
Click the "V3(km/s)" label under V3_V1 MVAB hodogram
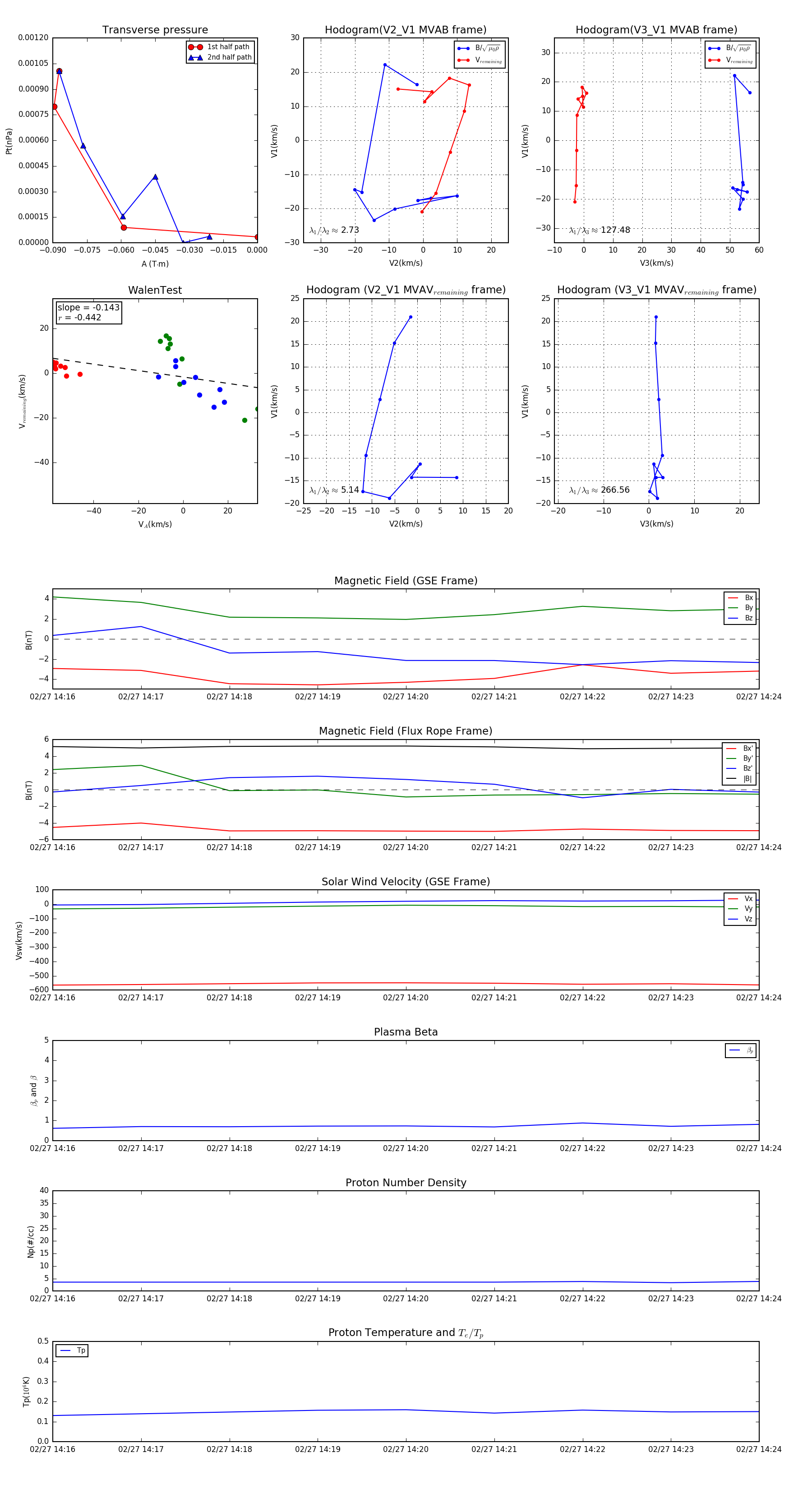(x=656, y=263)
